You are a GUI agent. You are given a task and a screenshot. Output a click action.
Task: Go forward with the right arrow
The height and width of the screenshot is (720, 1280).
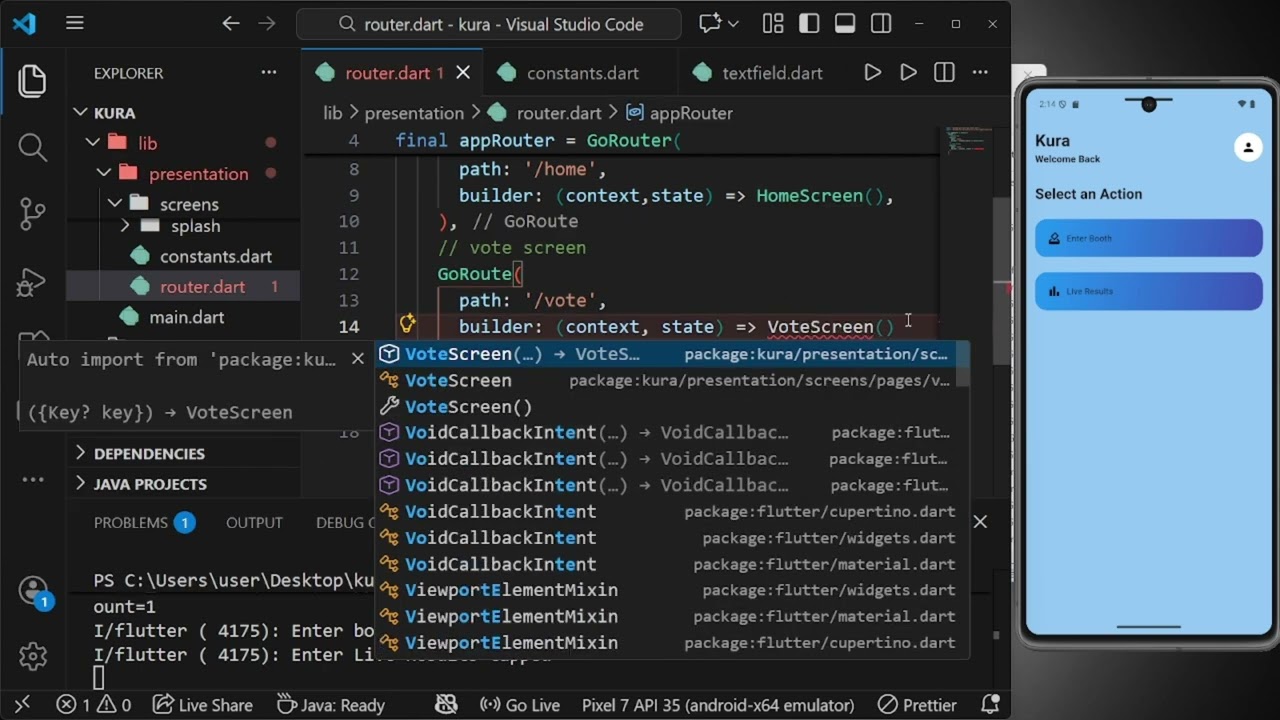tap(266, 23)
